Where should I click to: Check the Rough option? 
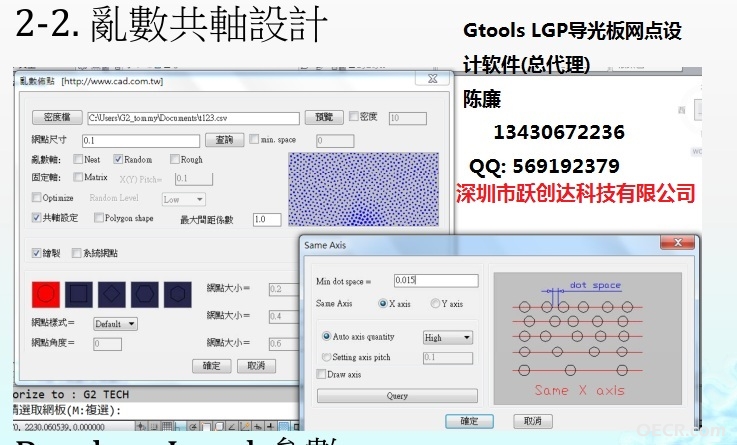[x=175, y=159]
